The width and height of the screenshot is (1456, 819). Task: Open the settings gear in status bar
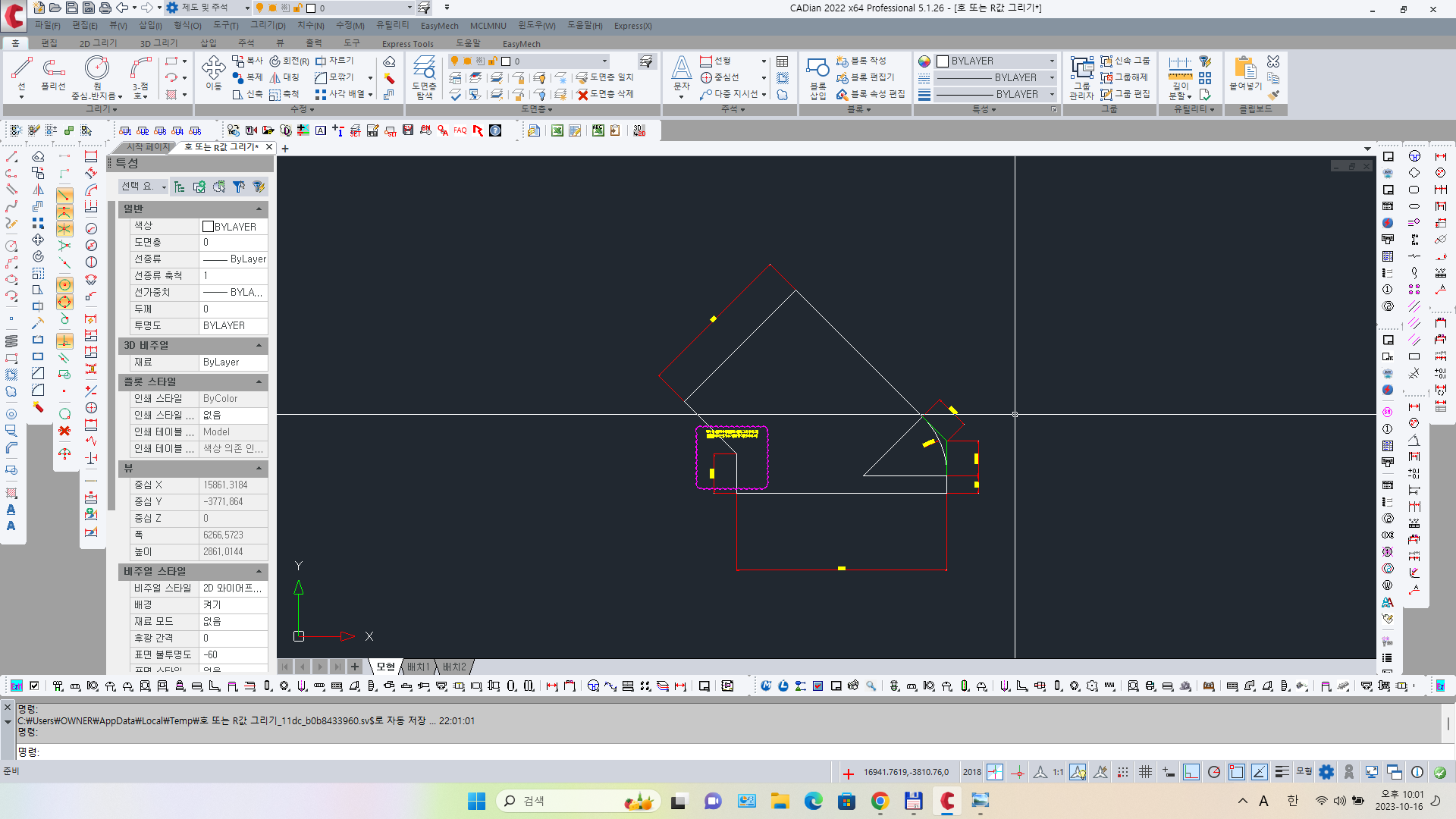[1326, 772]
